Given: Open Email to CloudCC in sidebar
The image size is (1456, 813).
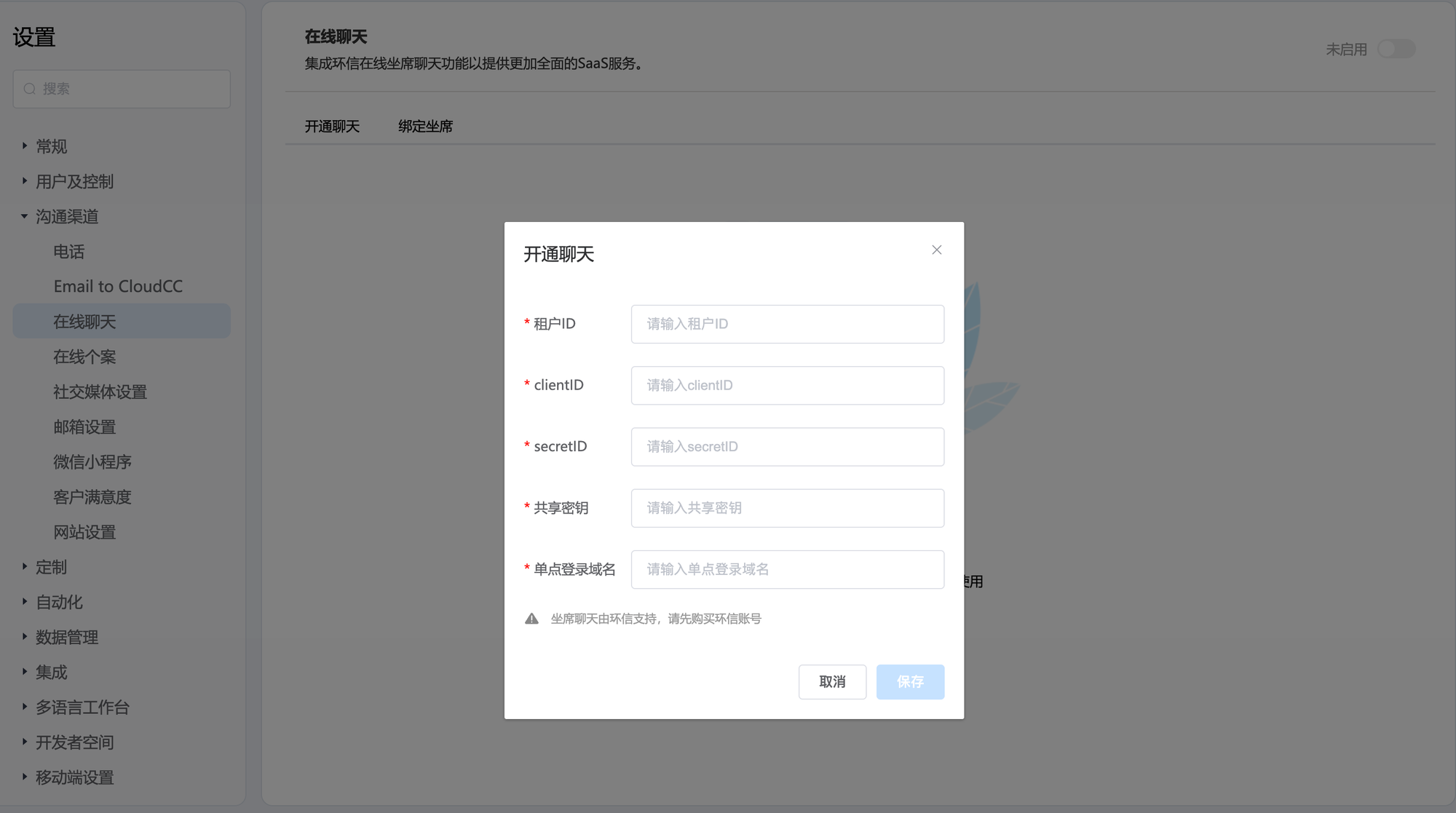Looking at the screenshot, I should [118, 286].
